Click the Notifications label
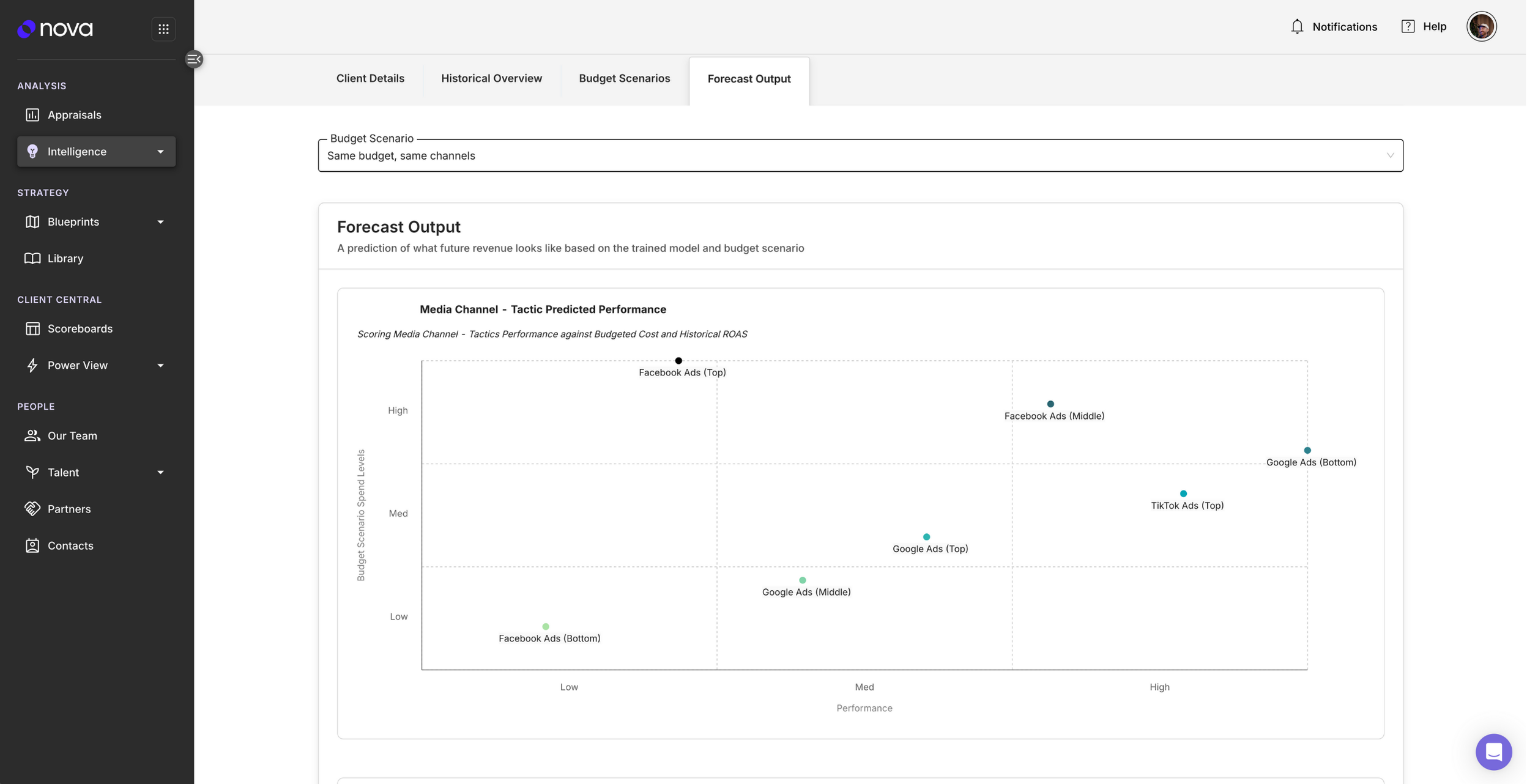Screen dimensions: 1527x784 tap(1345, 26)
